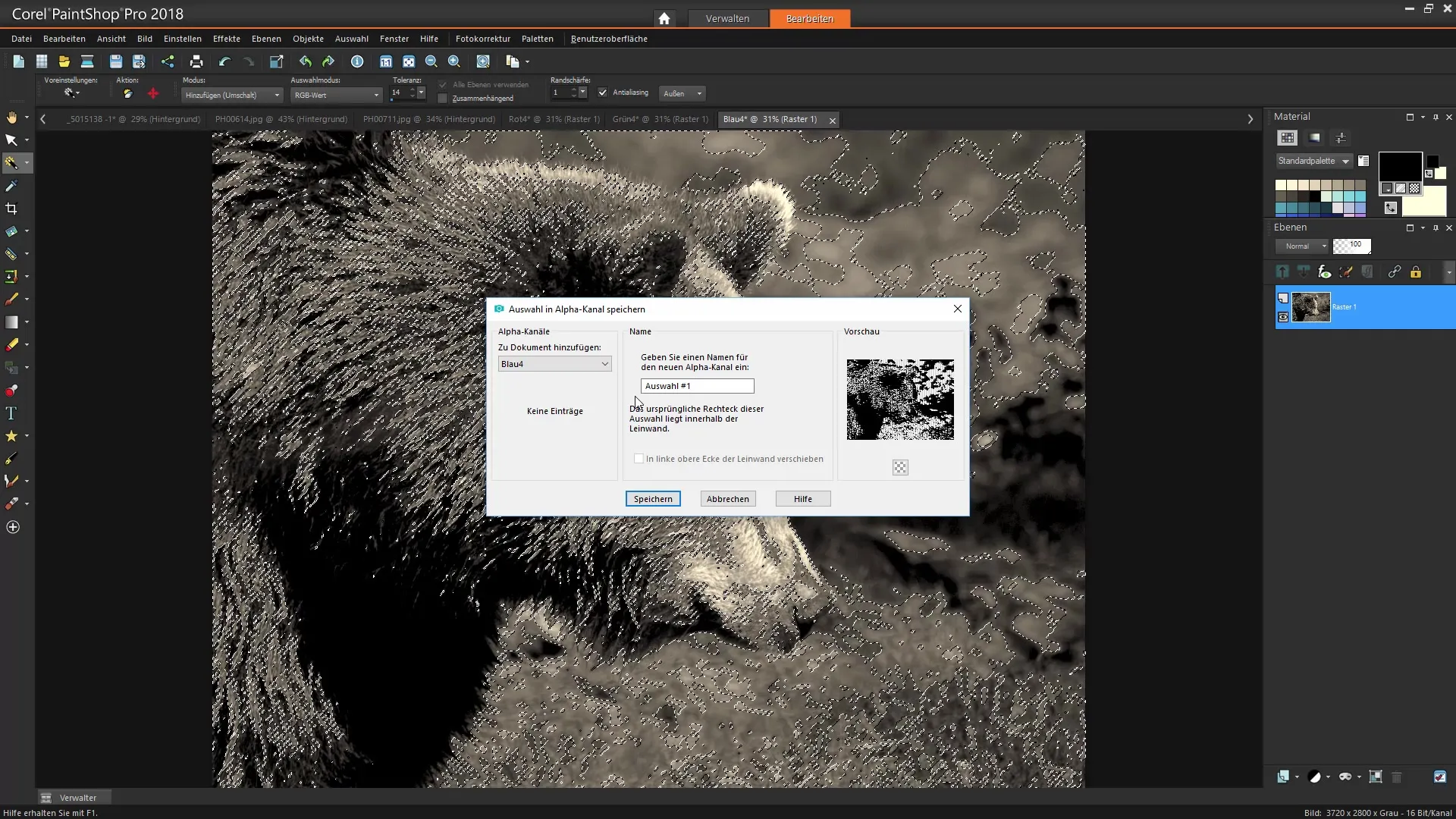The height and width of the screenshot is (819, 1456).
Task: Expand the Randschärfe value dropdown arrow
Action: point(582,93)
